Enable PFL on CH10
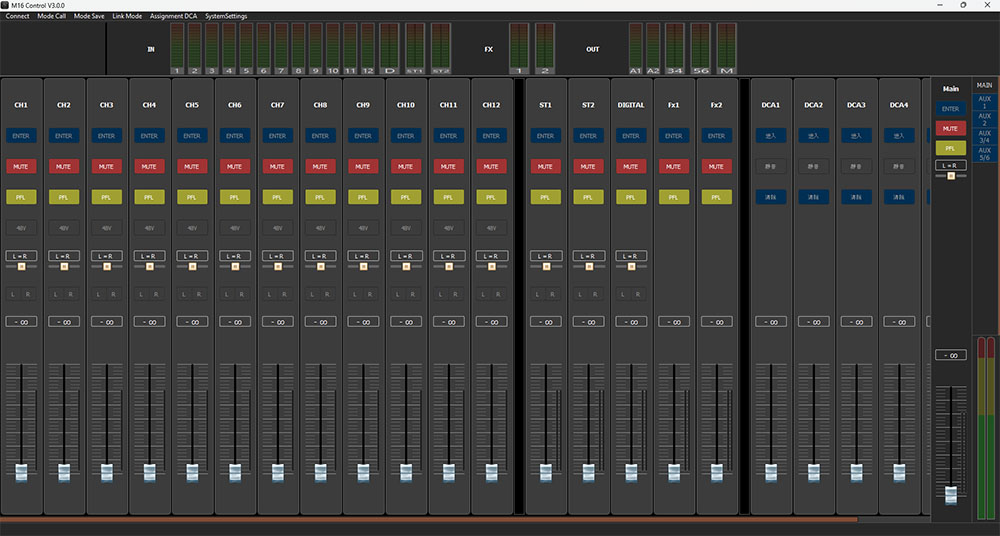The image size is (1000, 536). 406,197
